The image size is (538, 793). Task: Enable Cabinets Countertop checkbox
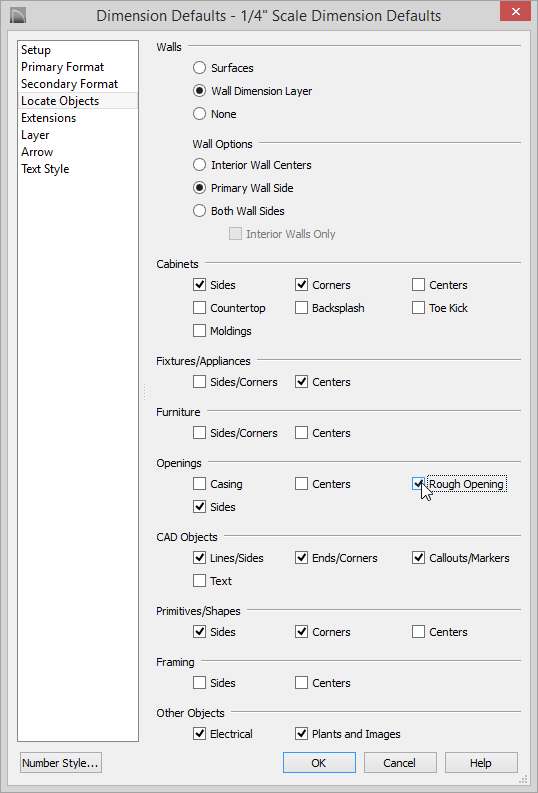coord(199,308)
